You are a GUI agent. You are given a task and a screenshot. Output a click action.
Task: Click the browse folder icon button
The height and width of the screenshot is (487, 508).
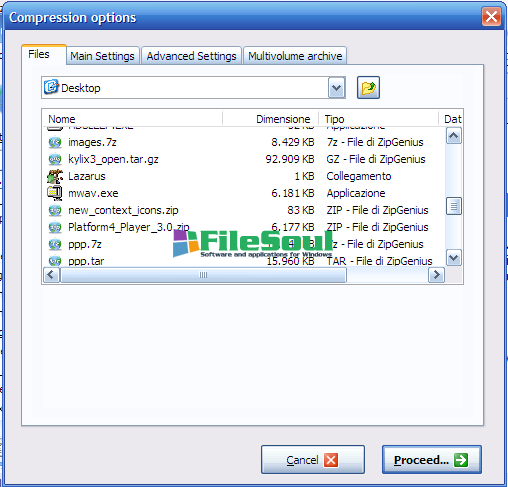click(x=368, y=88)
